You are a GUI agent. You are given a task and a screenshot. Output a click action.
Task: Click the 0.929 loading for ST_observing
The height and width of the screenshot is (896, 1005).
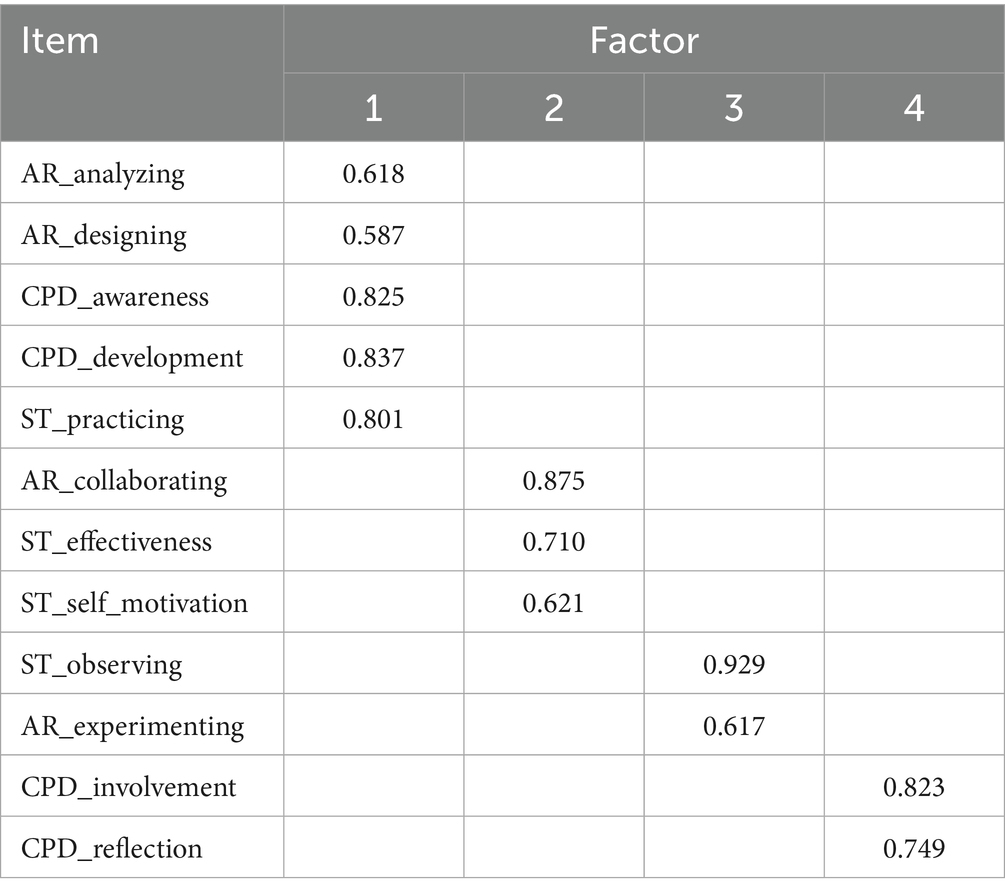tap(733, 663)
